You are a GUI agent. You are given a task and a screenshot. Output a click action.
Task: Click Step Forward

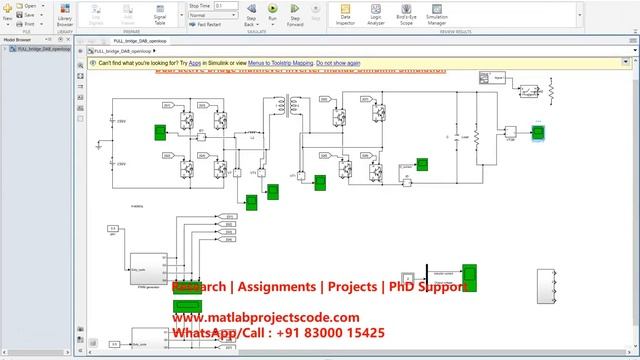[x=295, y=16]
